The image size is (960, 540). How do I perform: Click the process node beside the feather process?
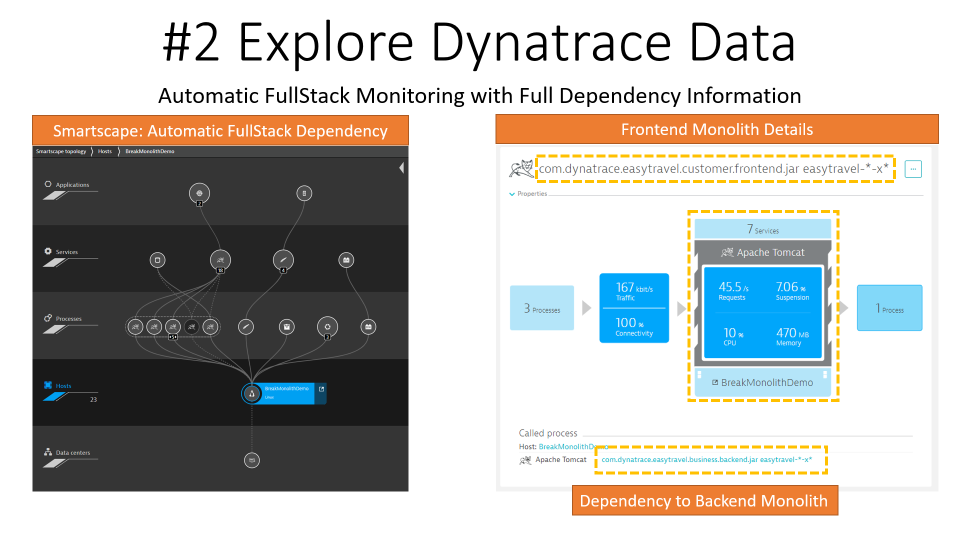287,327
